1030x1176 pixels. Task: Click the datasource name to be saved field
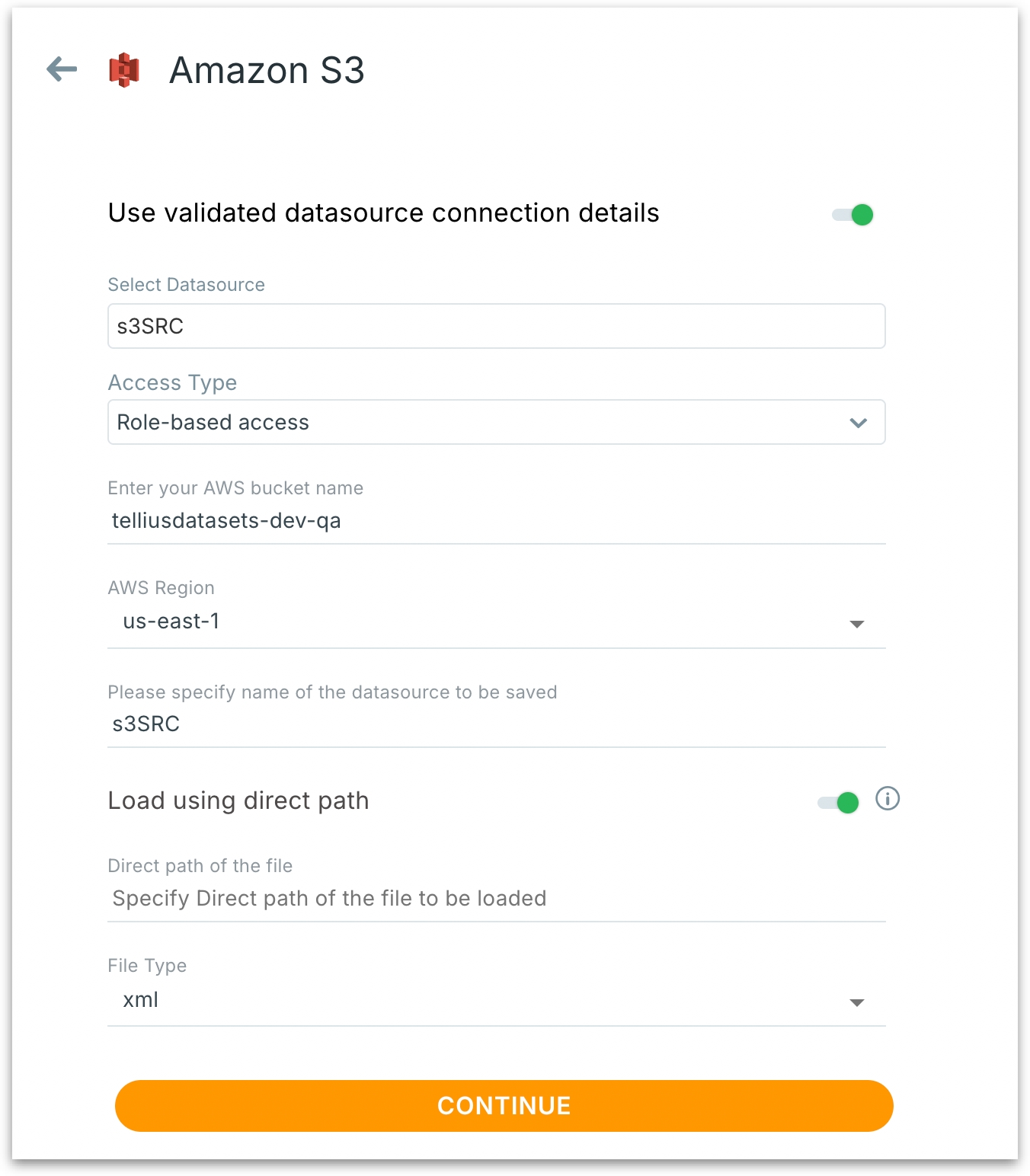495,724
